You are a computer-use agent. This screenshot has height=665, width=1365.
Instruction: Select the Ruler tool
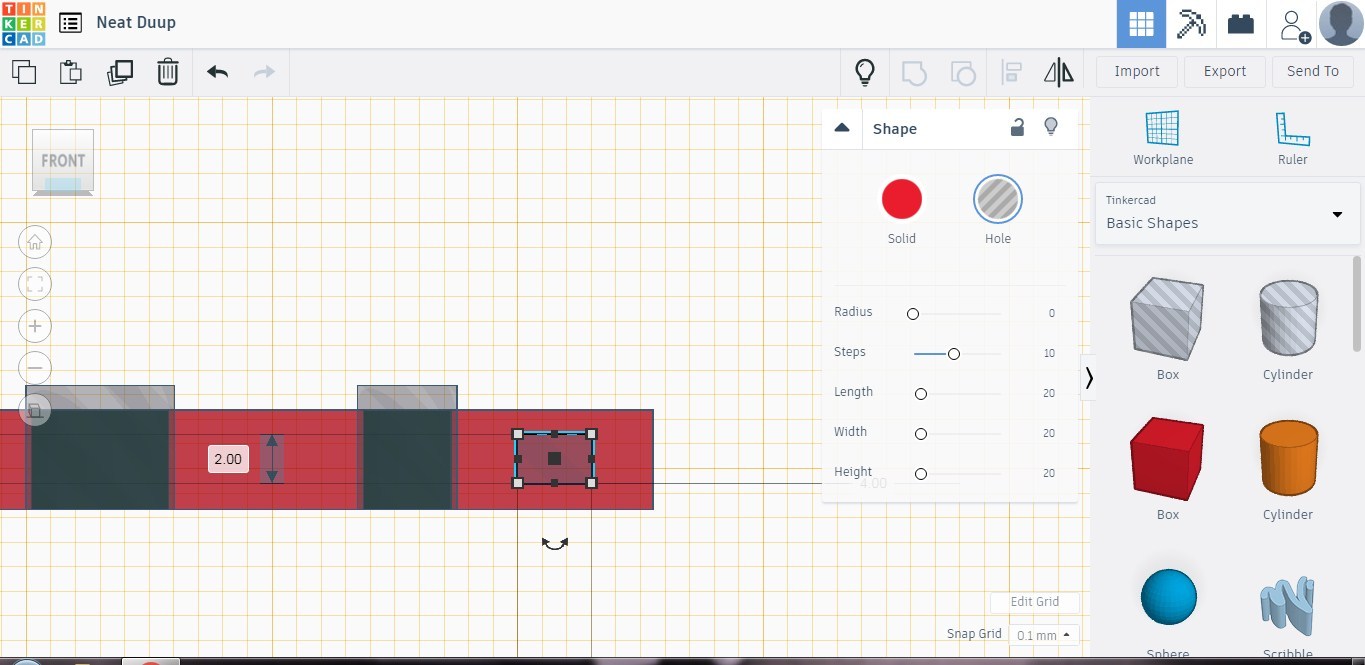[x=1293, y=138]
